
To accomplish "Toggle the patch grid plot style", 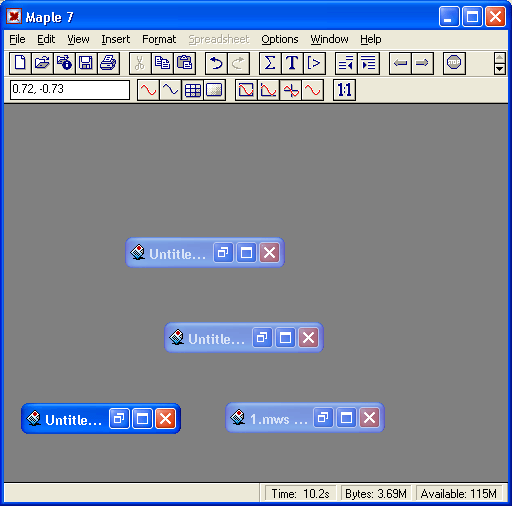I will tap(193, 90).
